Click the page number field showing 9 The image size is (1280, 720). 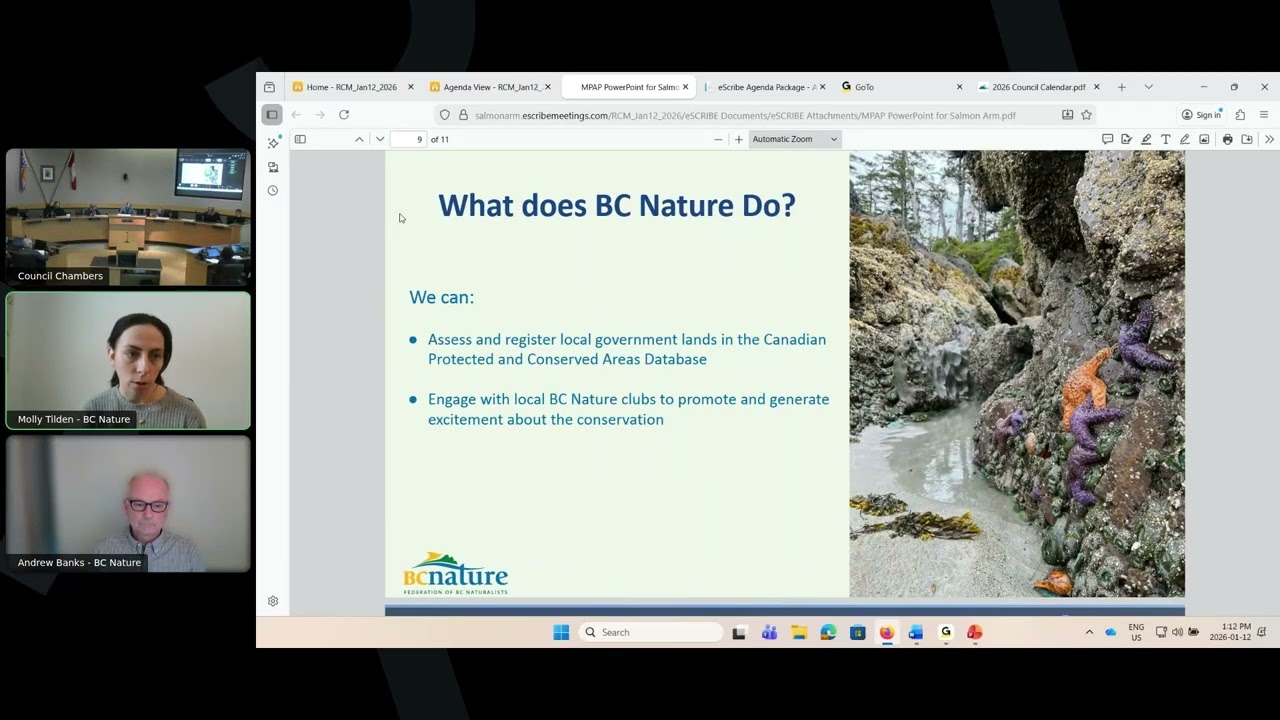408,139
